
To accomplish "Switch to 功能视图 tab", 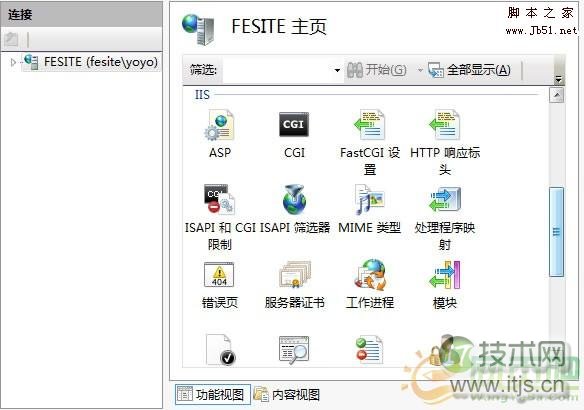I will click(213, 395).
